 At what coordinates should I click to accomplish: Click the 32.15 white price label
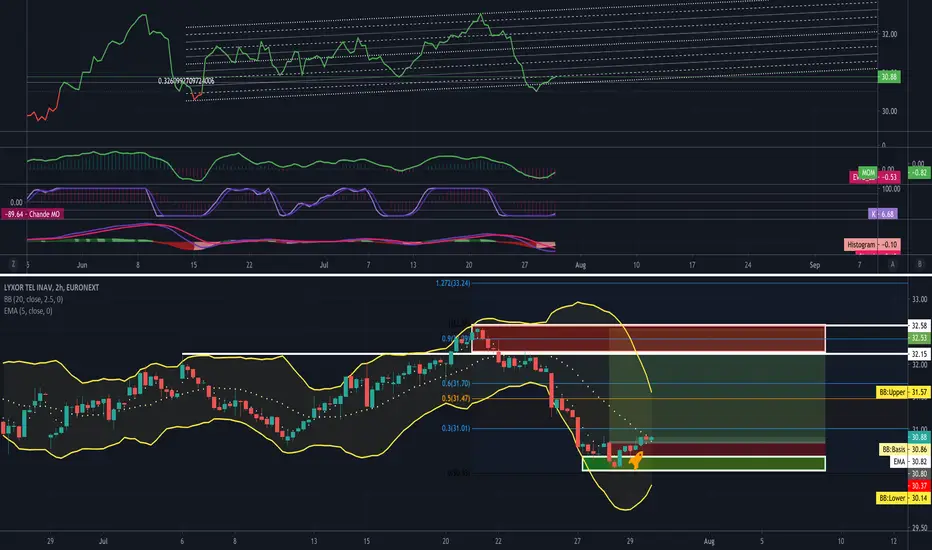coord(919,354)
